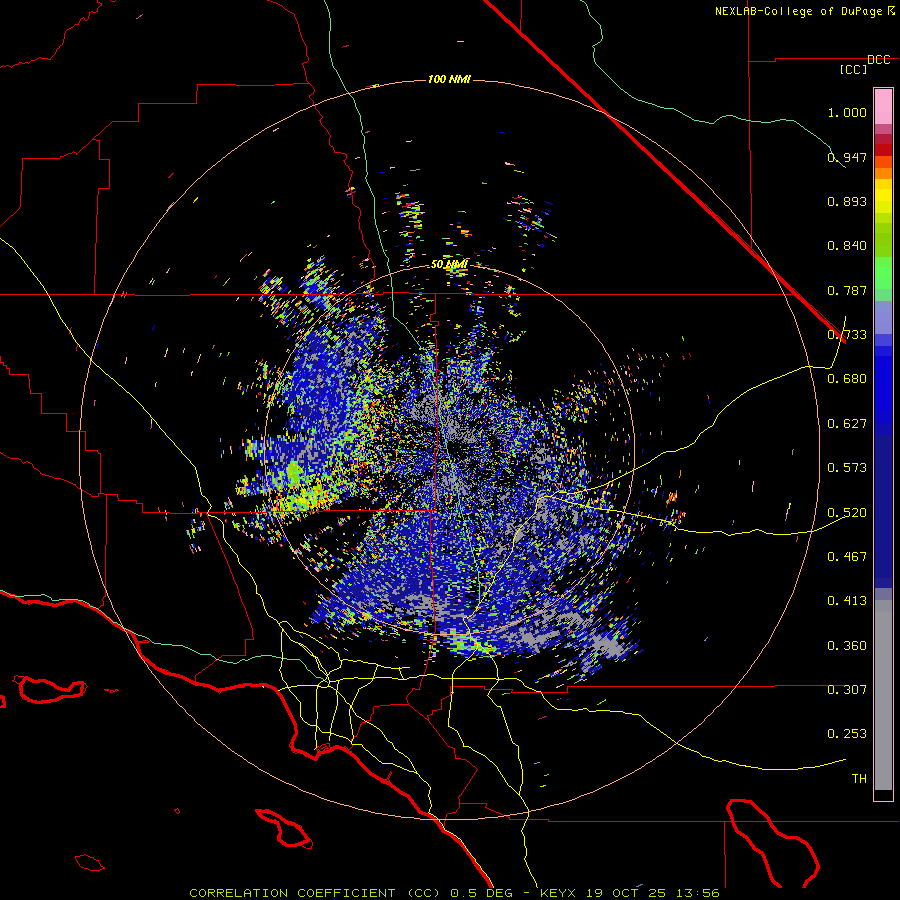Image resolution: width=900 pixels, height=900 pixels.
Task: Pick the olive green band beside 0.840
Action: tap(883, 240)
